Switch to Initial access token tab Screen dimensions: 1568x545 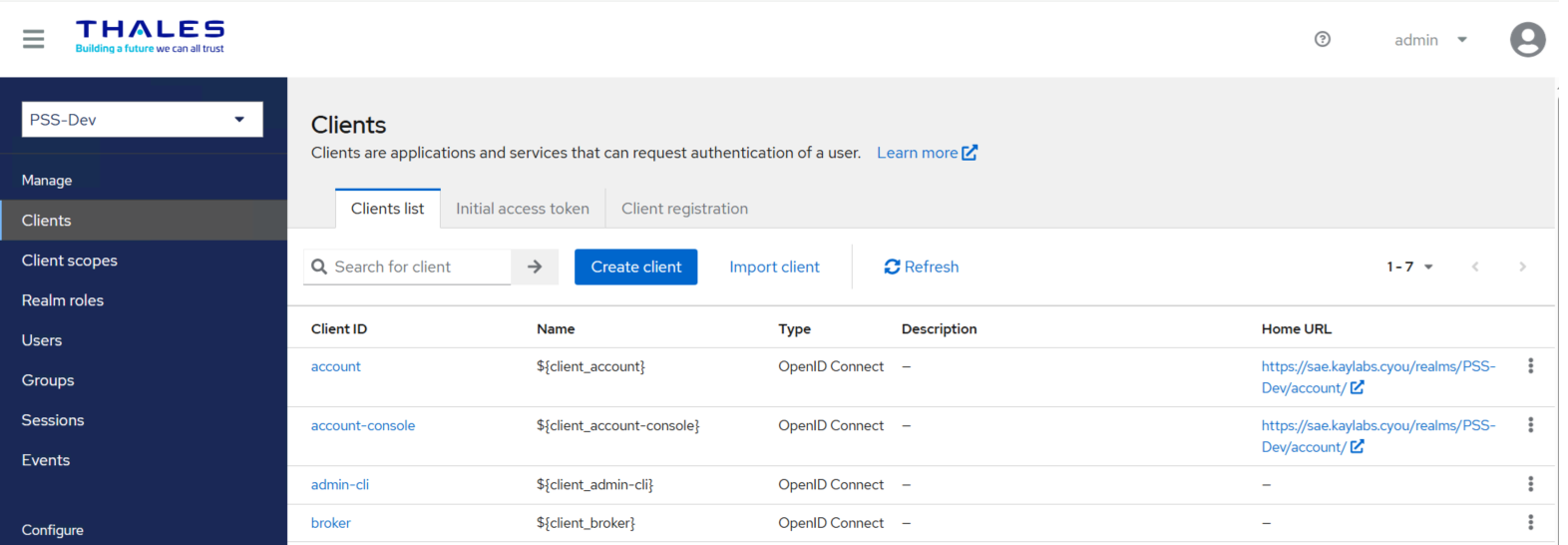523,209
